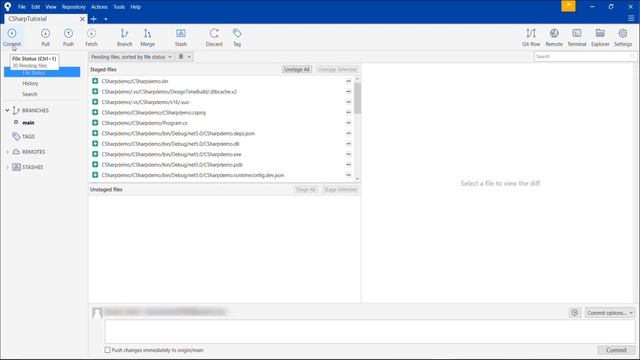
Task: Click the commit history clock icon
Action: tap(575, 313)
